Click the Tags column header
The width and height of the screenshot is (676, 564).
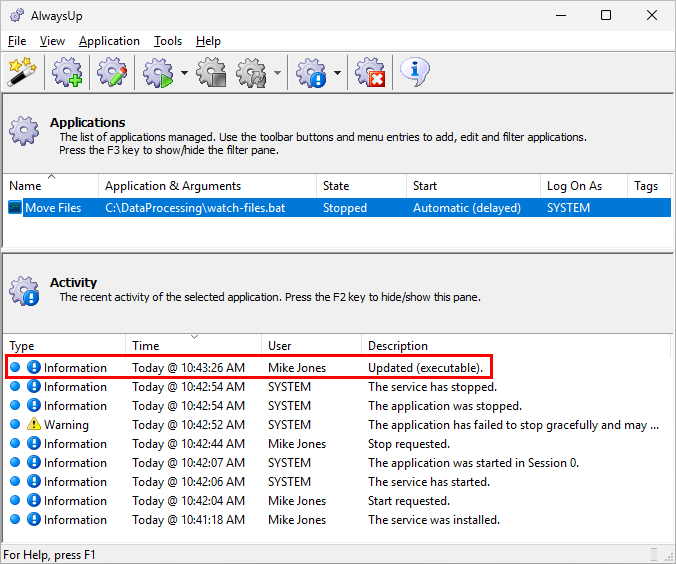(649, 186)
